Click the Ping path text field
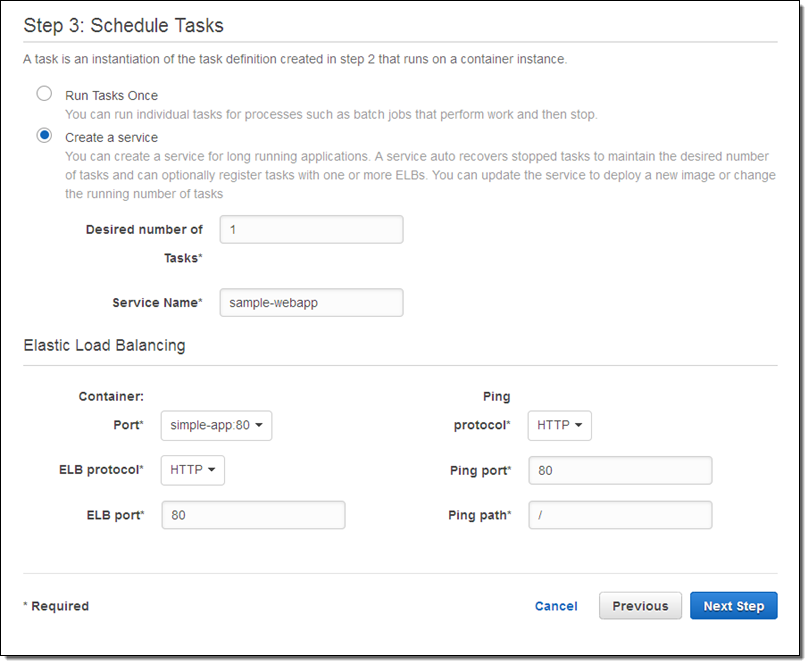The image size is (810, 666). coord(620,516)
